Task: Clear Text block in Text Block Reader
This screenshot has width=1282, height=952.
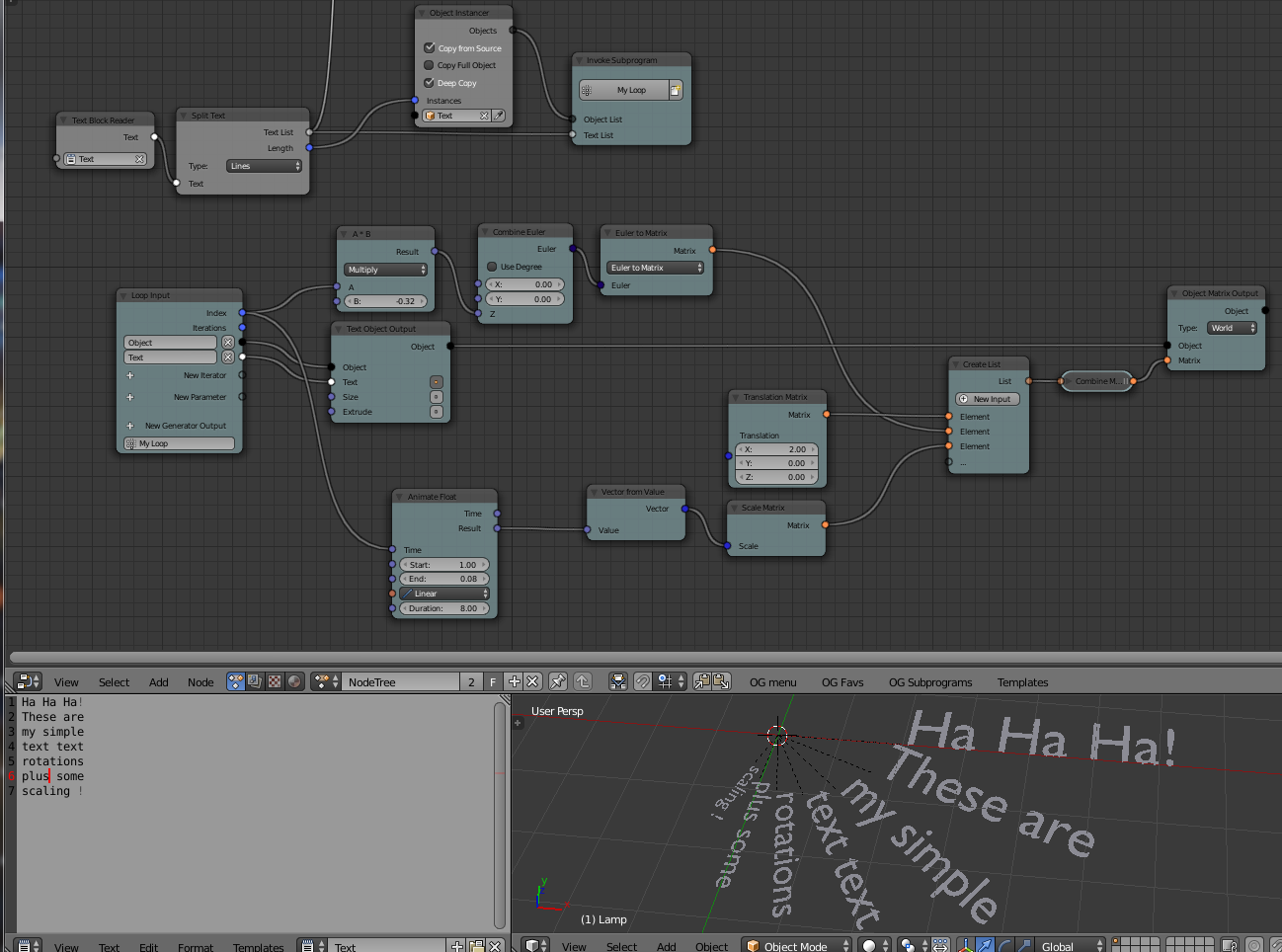Action: point(140,159)
